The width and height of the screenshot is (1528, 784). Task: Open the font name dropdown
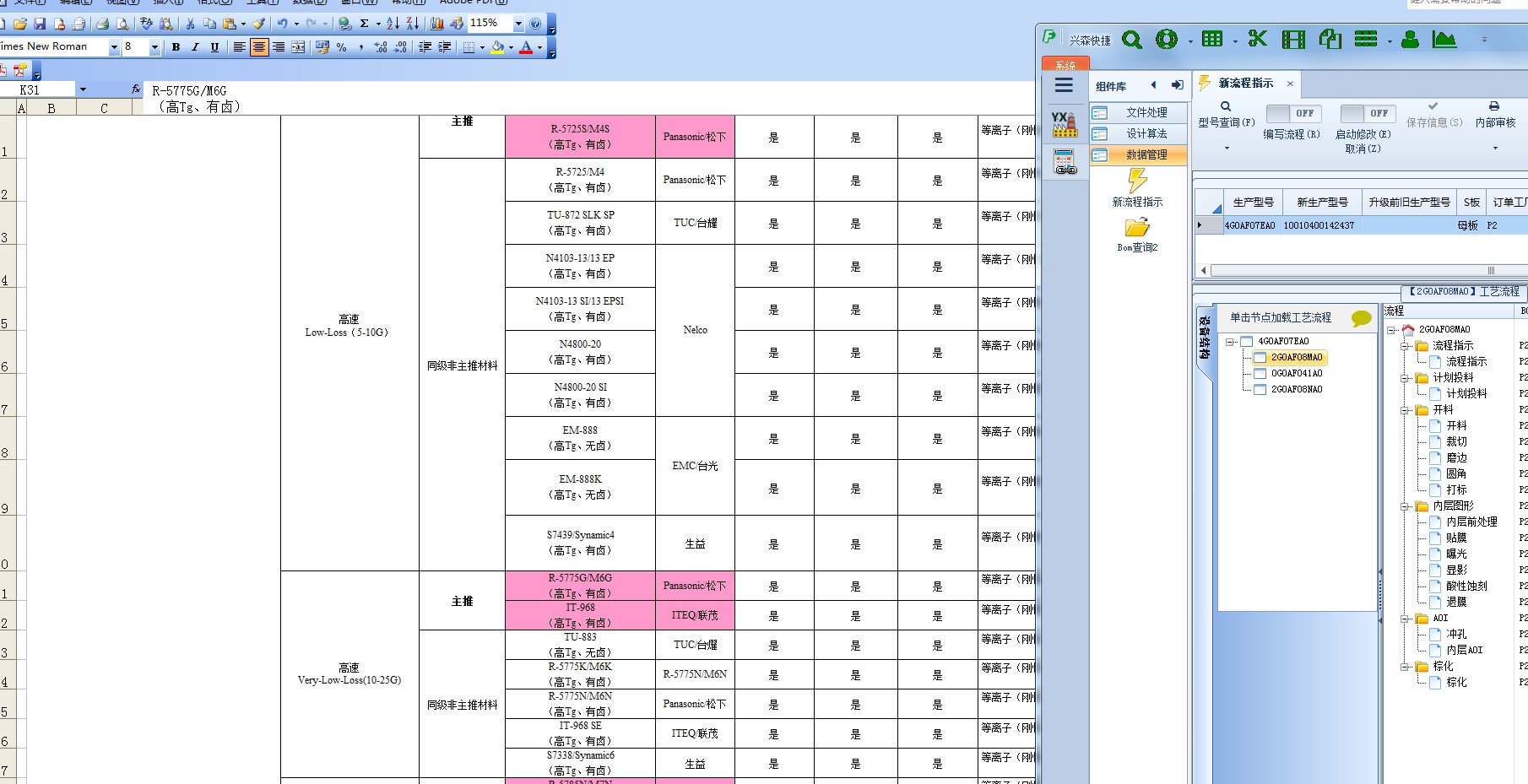(114, 47)
